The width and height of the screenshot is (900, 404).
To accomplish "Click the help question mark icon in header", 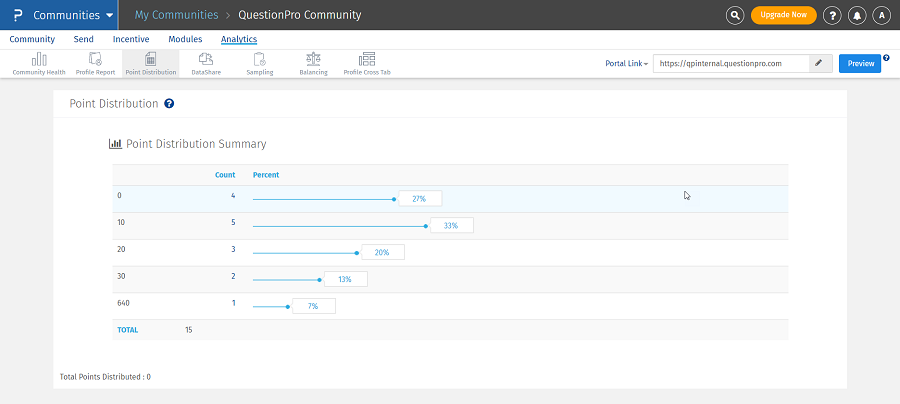I will [x=832, y=15].
